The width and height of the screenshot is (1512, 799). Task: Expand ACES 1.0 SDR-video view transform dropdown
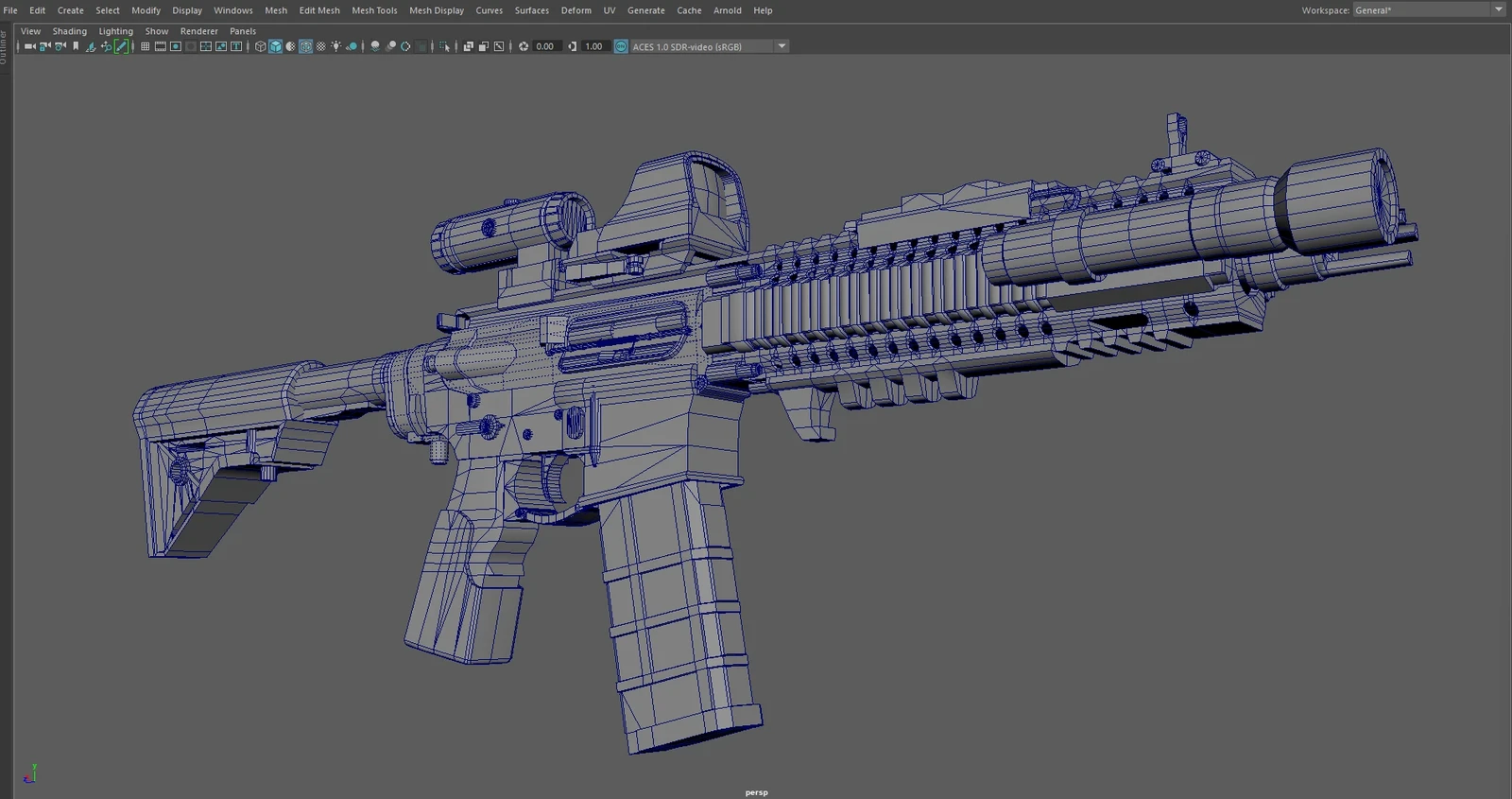point(782,46)
